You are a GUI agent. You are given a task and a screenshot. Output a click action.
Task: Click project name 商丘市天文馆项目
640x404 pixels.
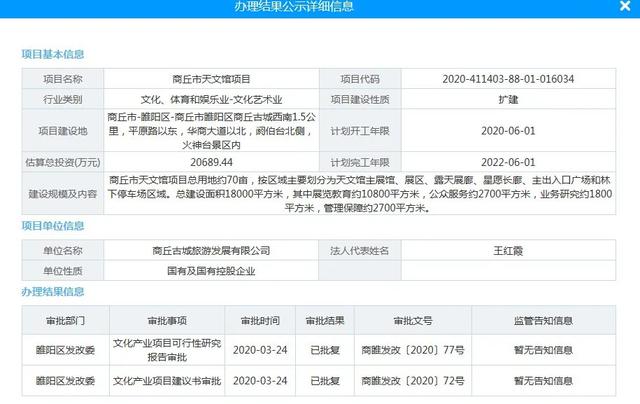pyautogui.click(x=211, y=79)
